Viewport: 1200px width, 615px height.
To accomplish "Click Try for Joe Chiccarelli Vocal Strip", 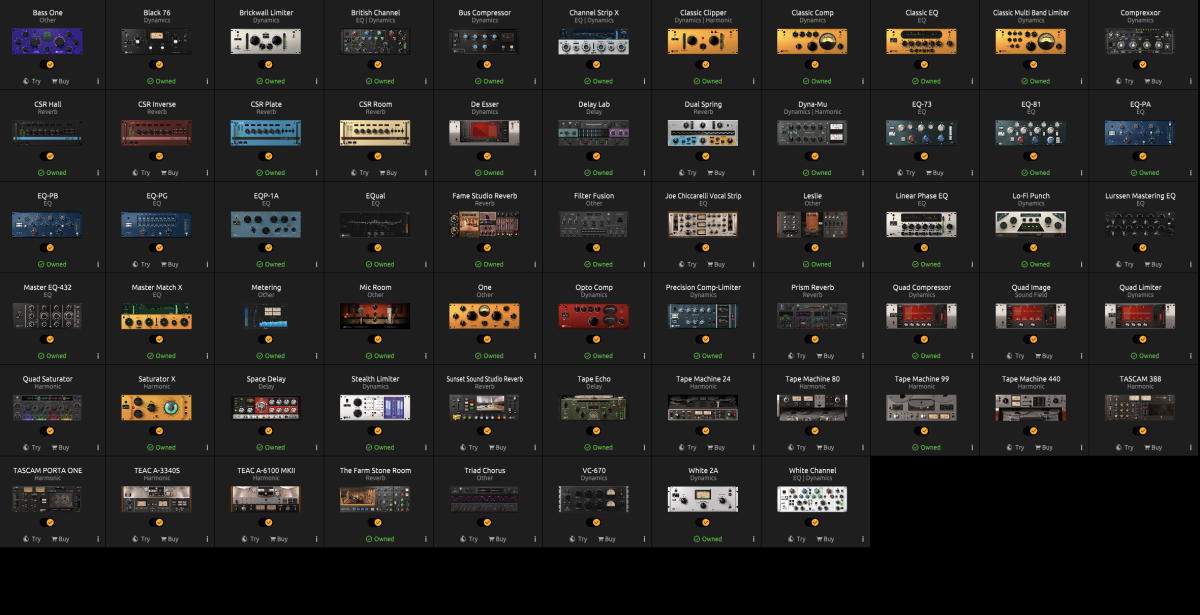I will pyautogui.click(x=686, y=264).
